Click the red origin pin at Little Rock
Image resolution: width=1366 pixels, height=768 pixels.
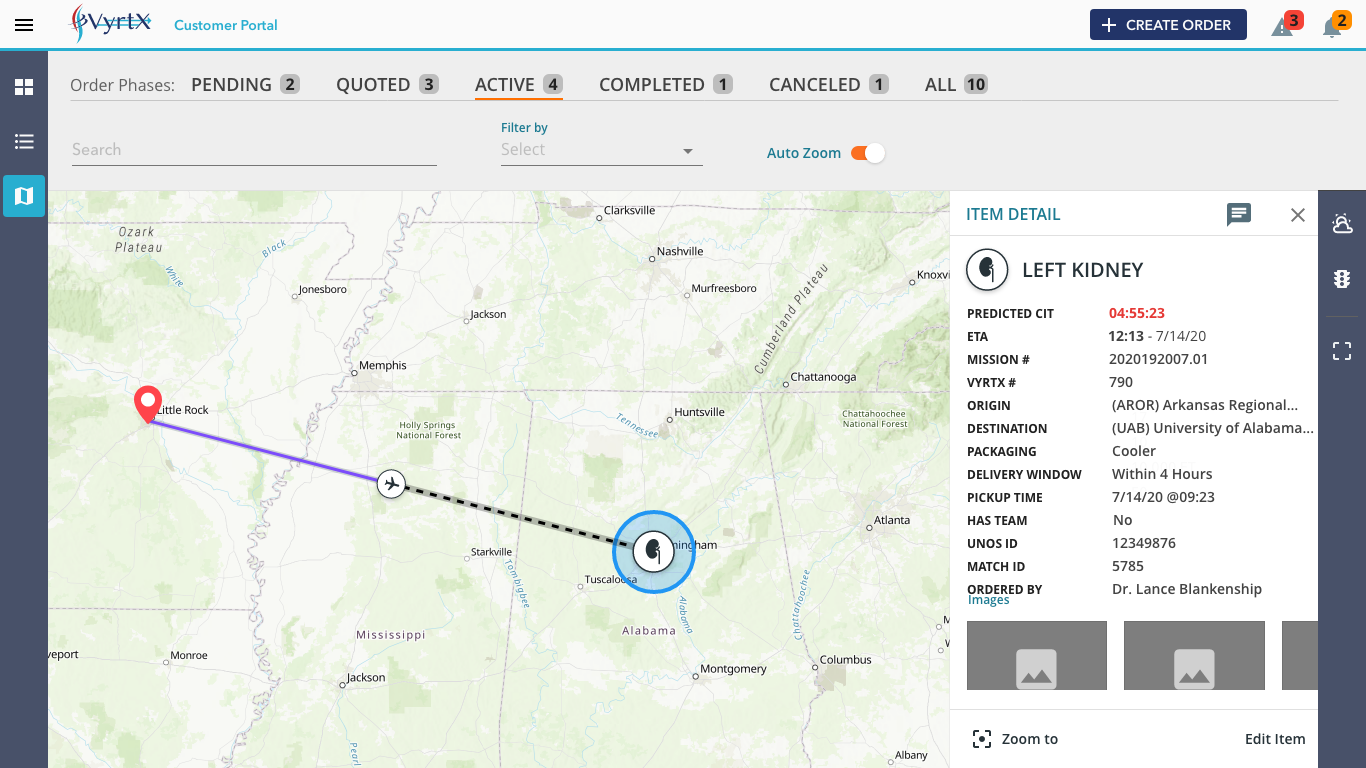pos(148,404)
